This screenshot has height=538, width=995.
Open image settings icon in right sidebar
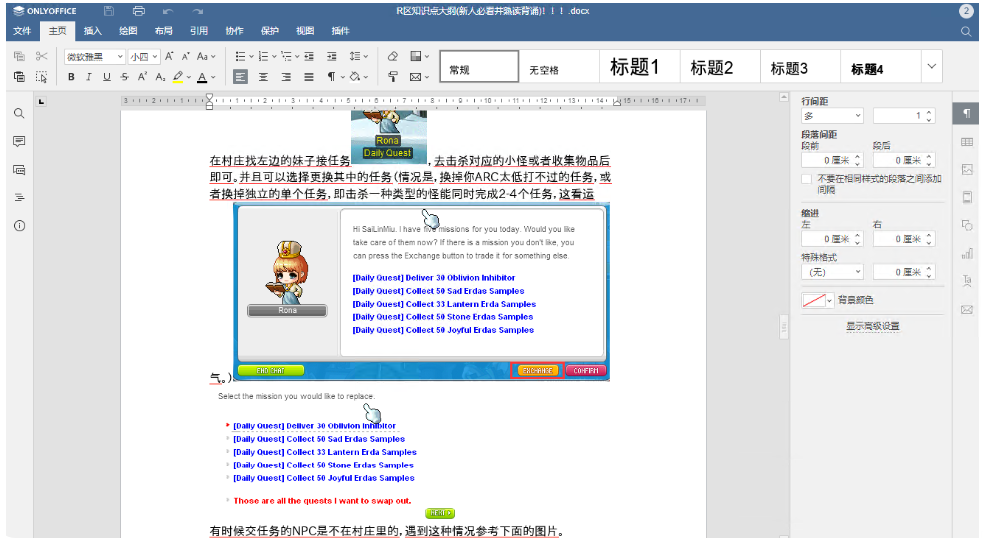click(x=966, y=169)
